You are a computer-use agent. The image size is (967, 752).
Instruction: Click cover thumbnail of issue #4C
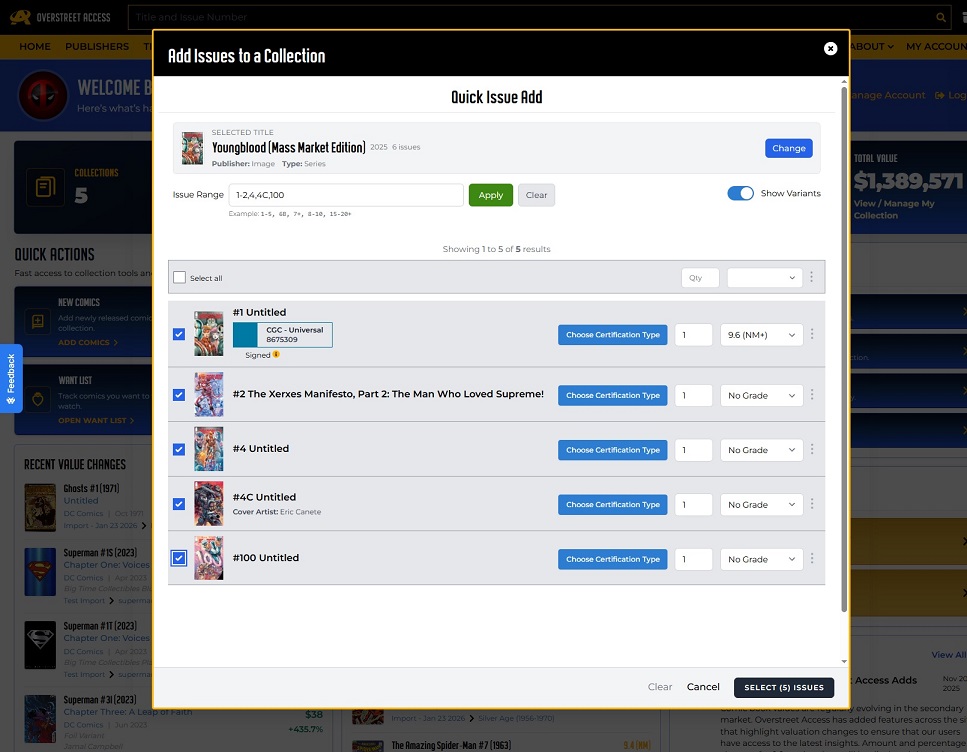[x=208, y=503]
